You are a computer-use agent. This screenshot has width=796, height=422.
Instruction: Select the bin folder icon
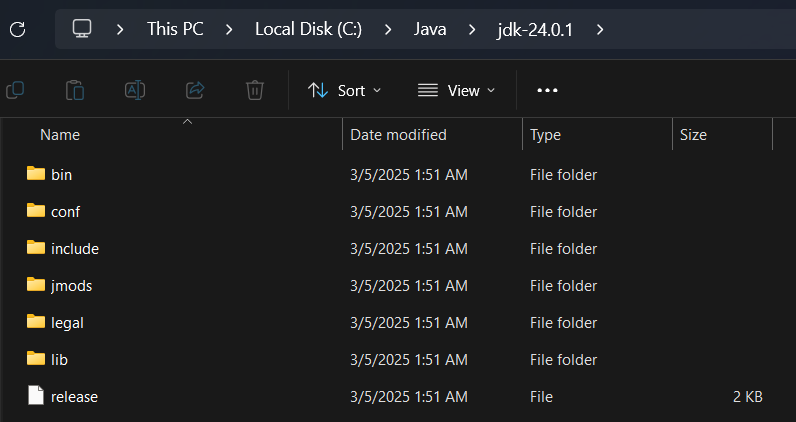[x=36, y=174]
